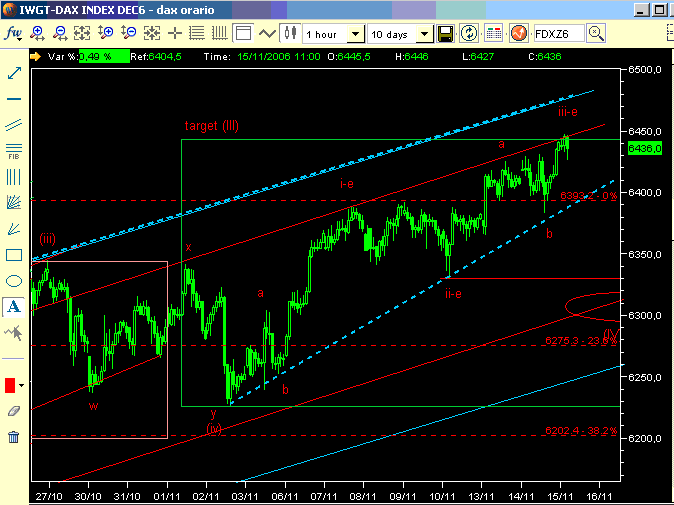This screenshot has height=505, width=674.
Task: Click the 6275,3 - 23,6% Fibonacci label
Action: (x=581, y=341)
